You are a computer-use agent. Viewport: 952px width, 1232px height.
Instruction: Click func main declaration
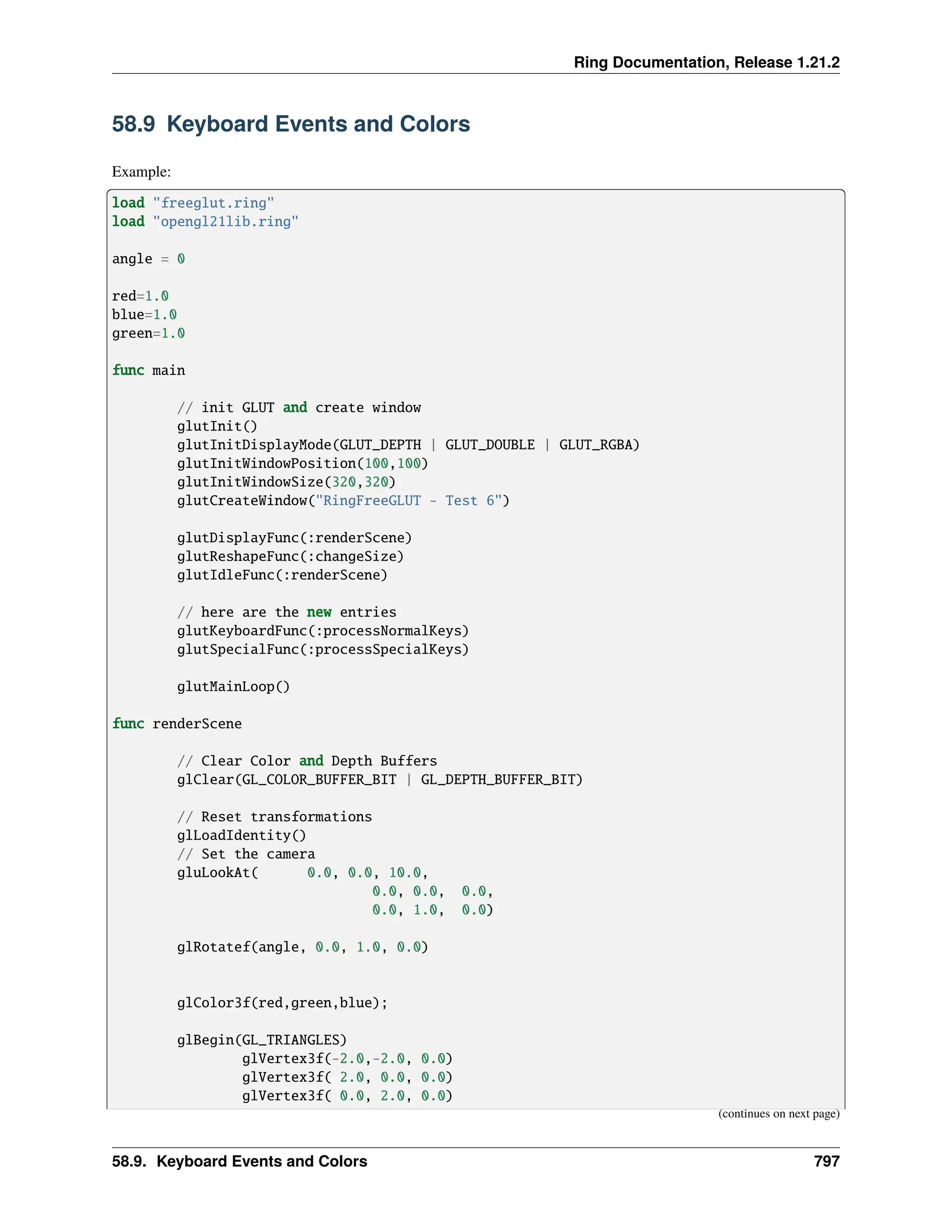(148, 371)
